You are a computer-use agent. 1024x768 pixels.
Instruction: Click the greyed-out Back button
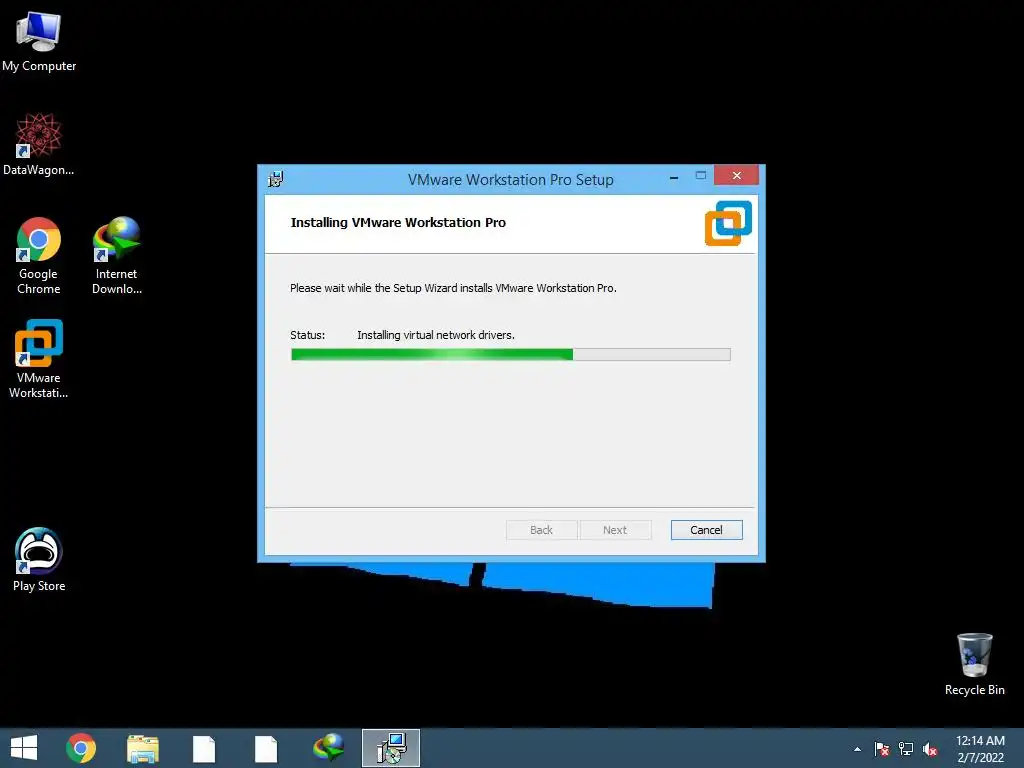tap(541, 530)
